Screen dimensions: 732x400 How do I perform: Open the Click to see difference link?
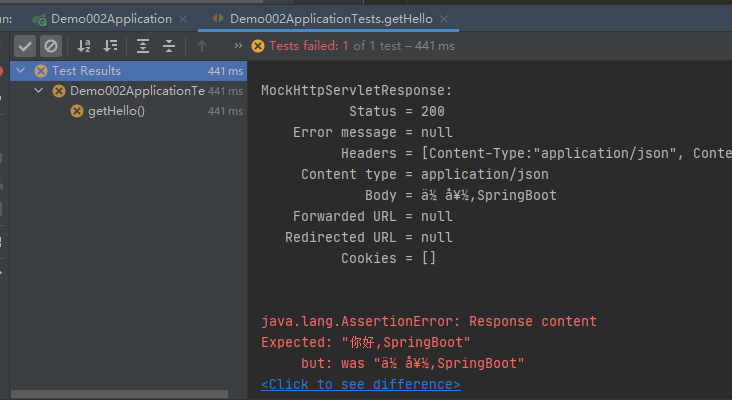[360, 384]
